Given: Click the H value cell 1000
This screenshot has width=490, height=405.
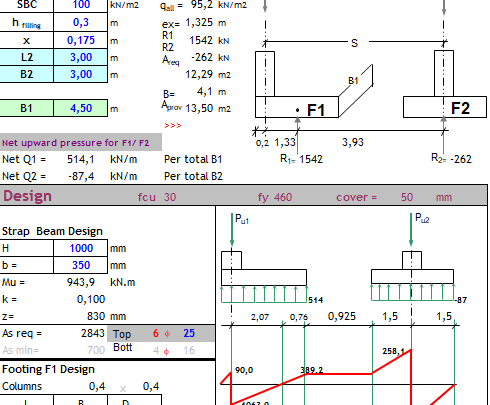Looking at the screenshot, I should 81,248.
